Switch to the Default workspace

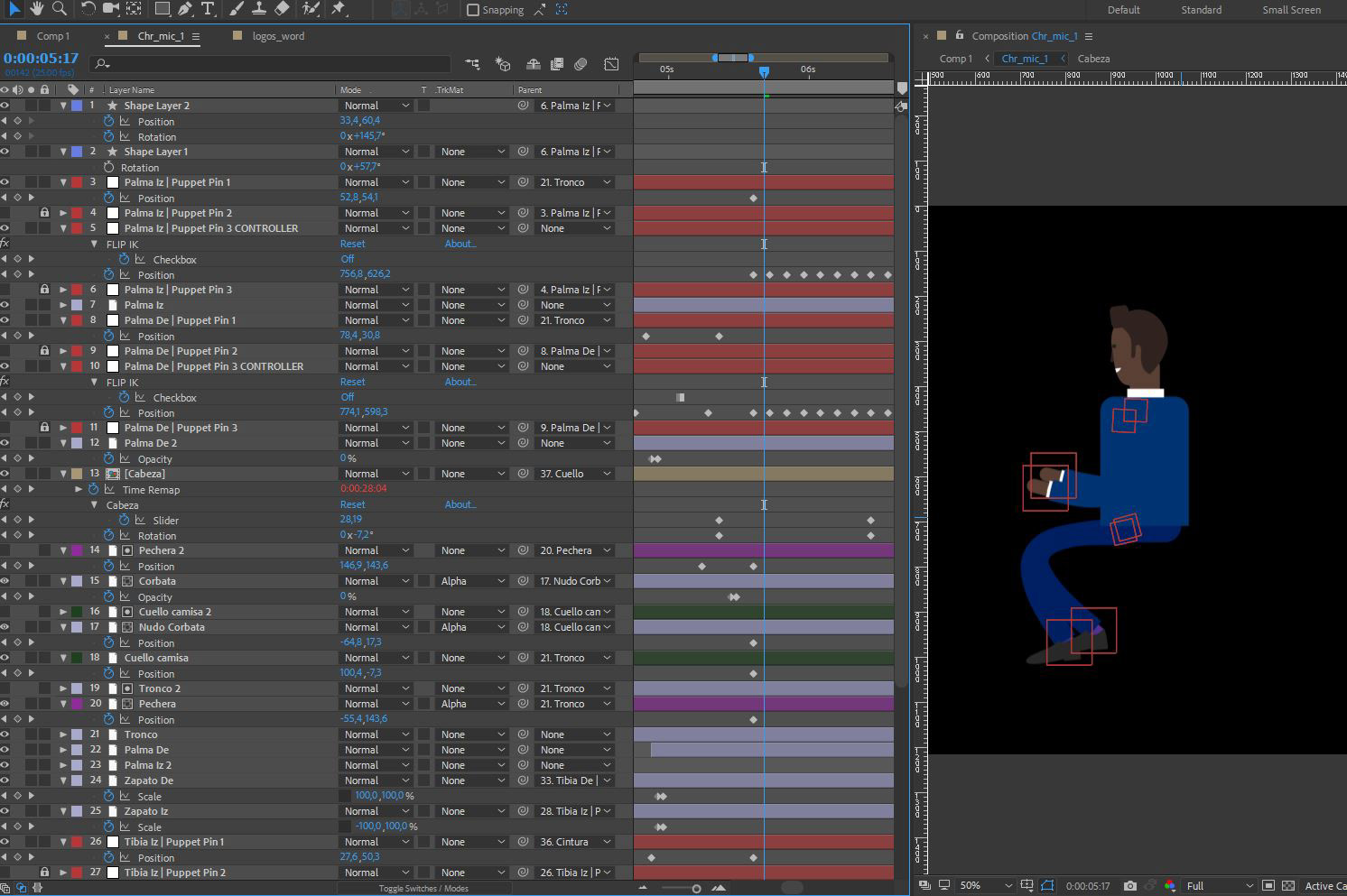[1123, 10]
